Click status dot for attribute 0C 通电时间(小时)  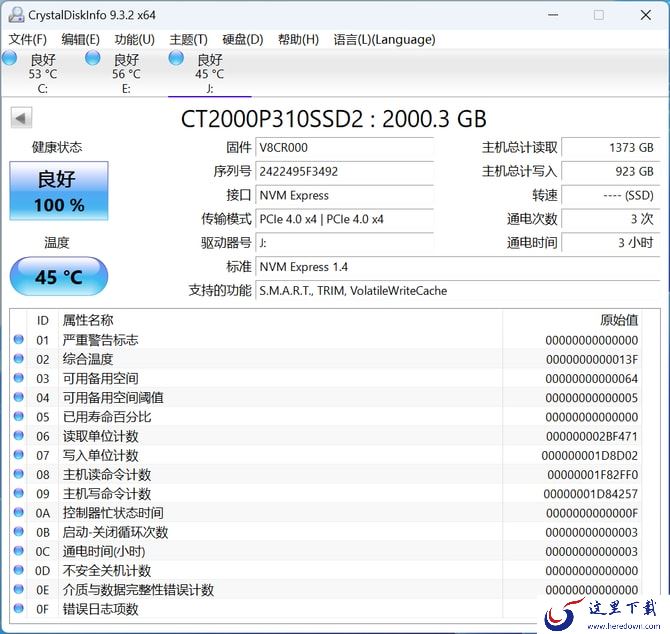pos(18,551)
